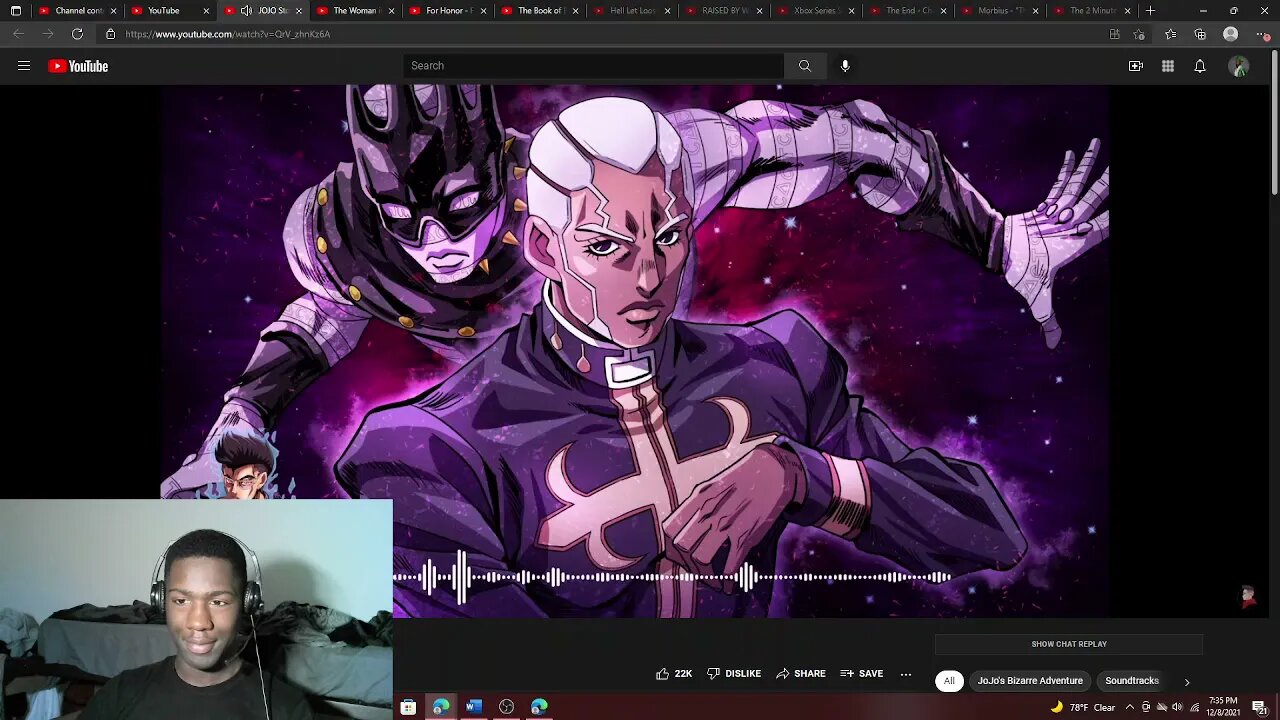Dislike the video
Screen dimensions: 1280x720
(x=734, y=674)
